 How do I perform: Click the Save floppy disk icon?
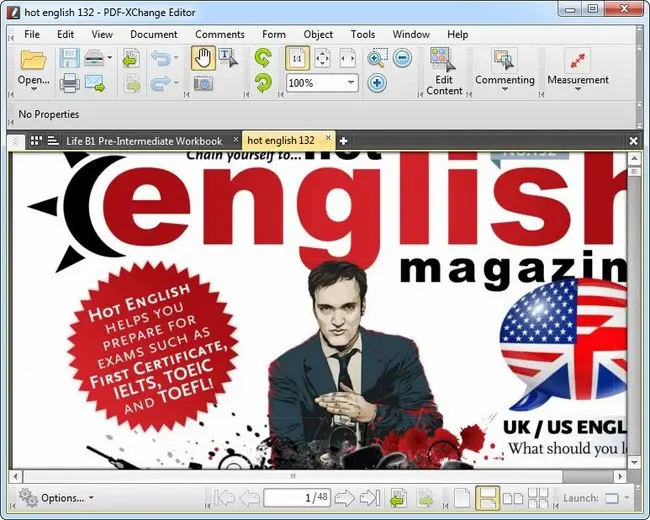[x=69, y=59]
